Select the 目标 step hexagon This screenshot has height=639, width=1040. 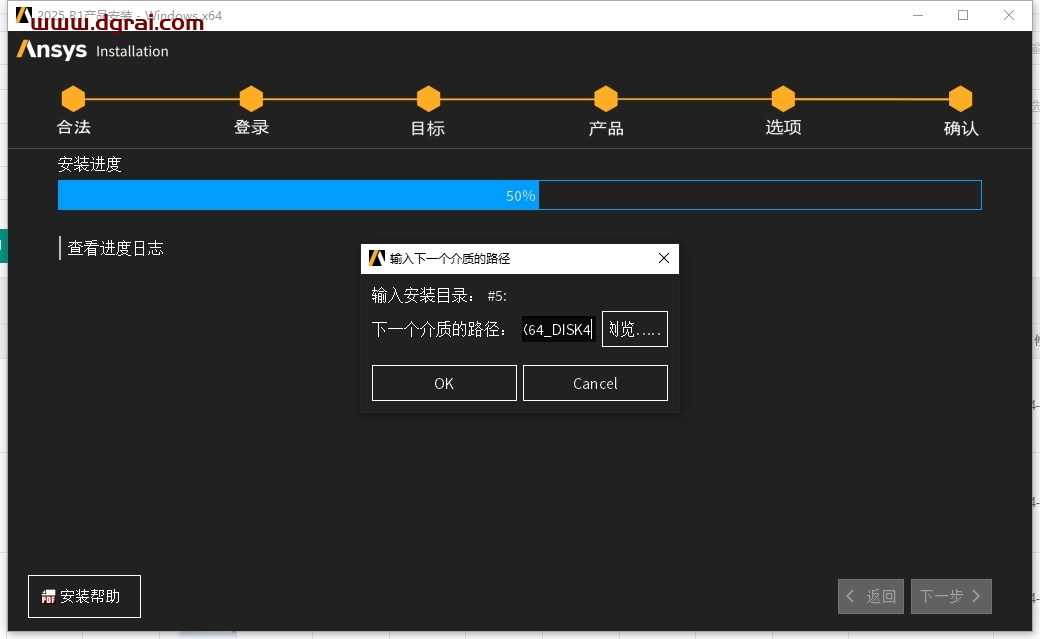pos(428,99)
